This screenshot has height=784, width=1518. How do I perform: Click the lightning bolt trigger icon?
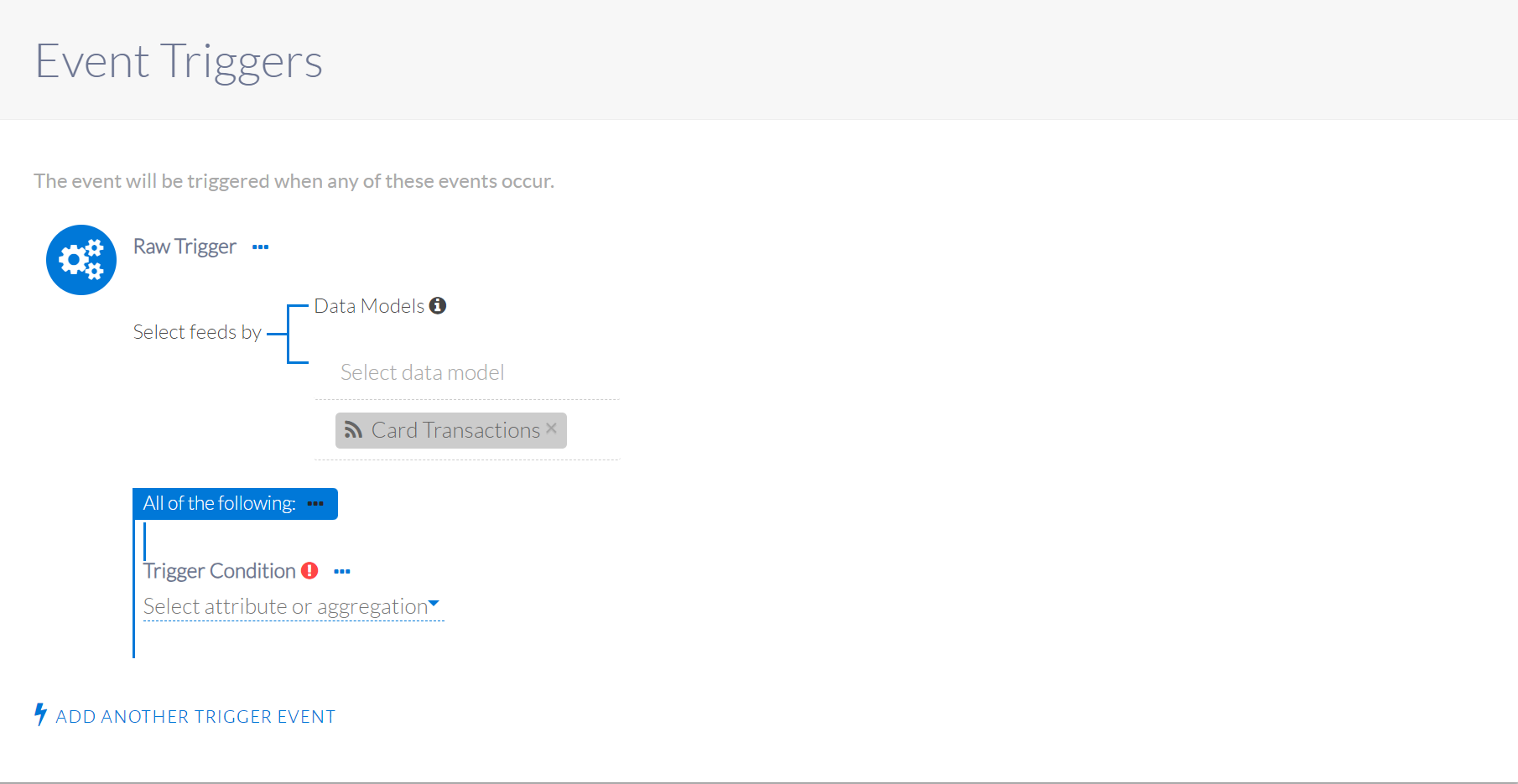click(x=40, y=714)
